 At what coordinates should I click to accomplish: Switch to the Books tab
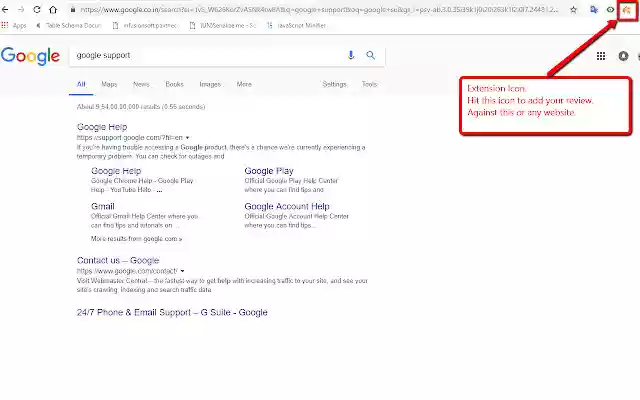[174, 84]
